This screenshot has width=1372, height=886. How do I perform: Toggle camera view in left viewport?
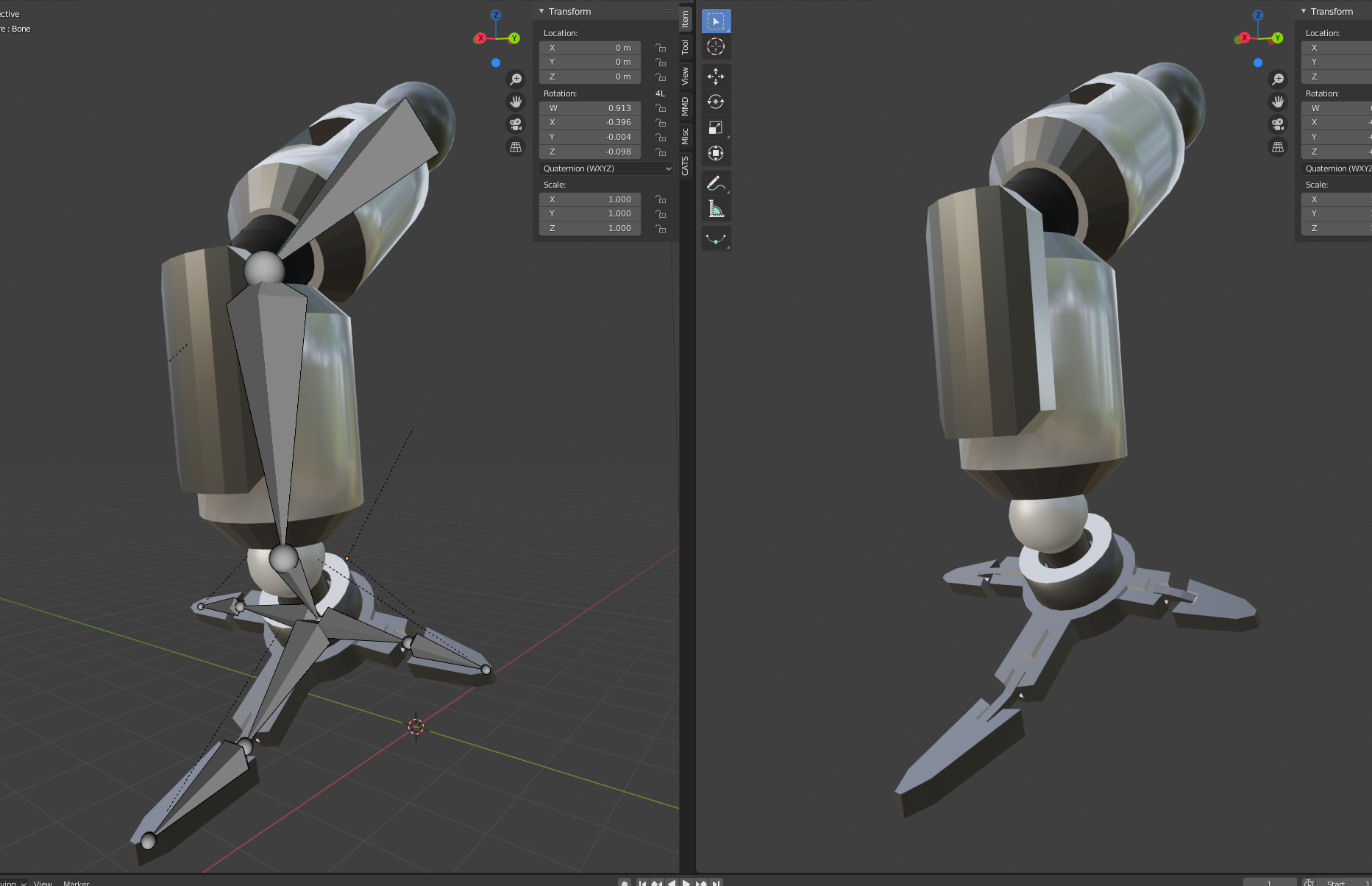click(x=516, y=124)
